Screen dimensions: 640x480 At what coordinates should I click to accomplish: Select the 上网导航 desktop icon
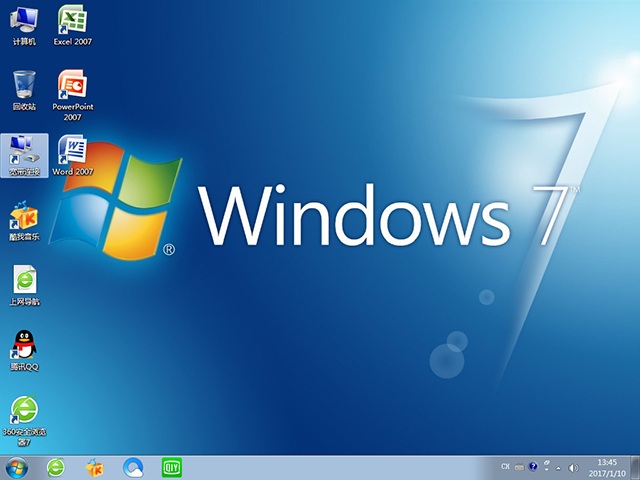click(x=24, y=286)
